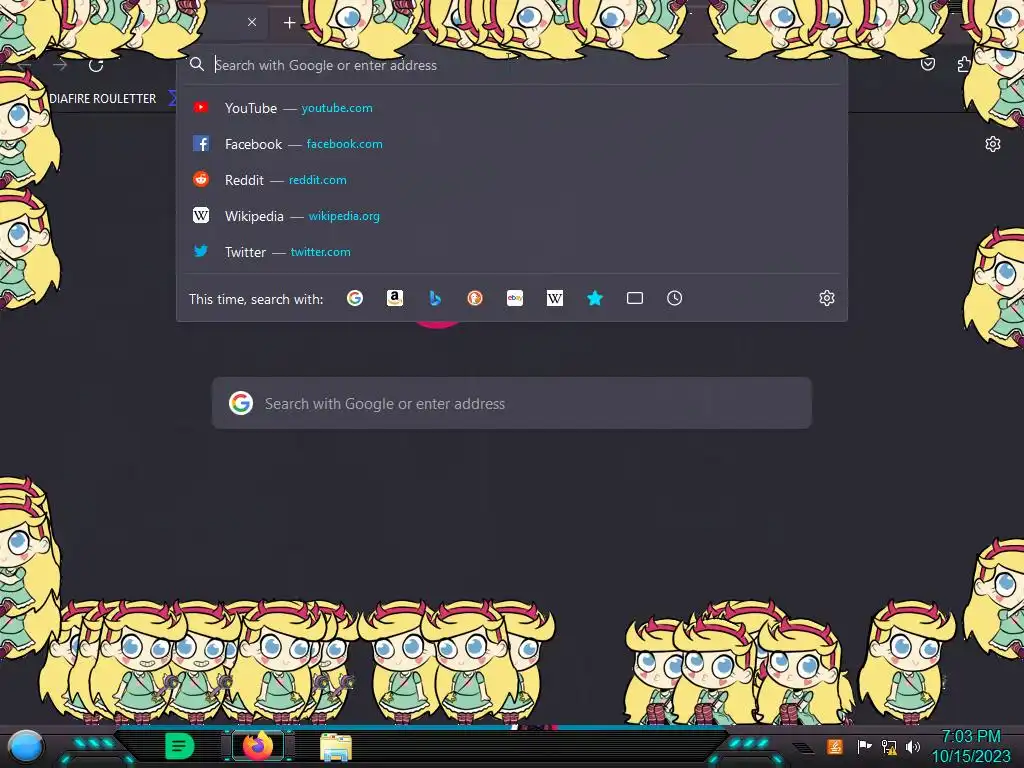Open Java tray icon

pos(835,746)
